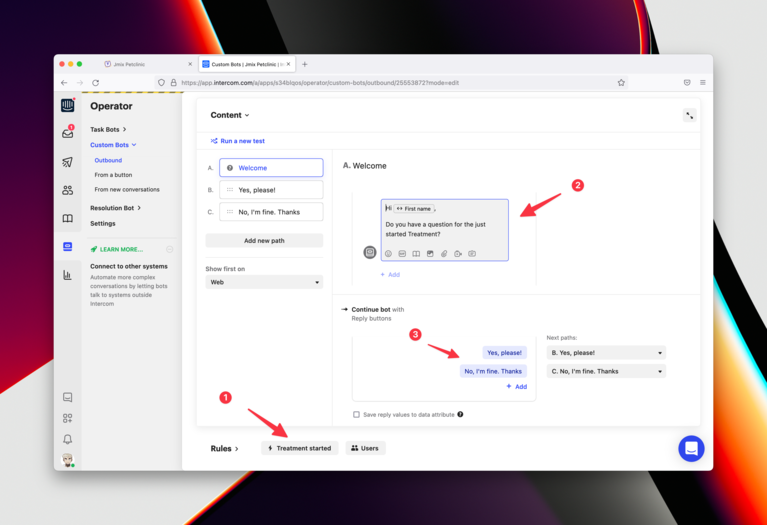Expand the Rules section
The image size is (767, 525).
coord(225,448)
